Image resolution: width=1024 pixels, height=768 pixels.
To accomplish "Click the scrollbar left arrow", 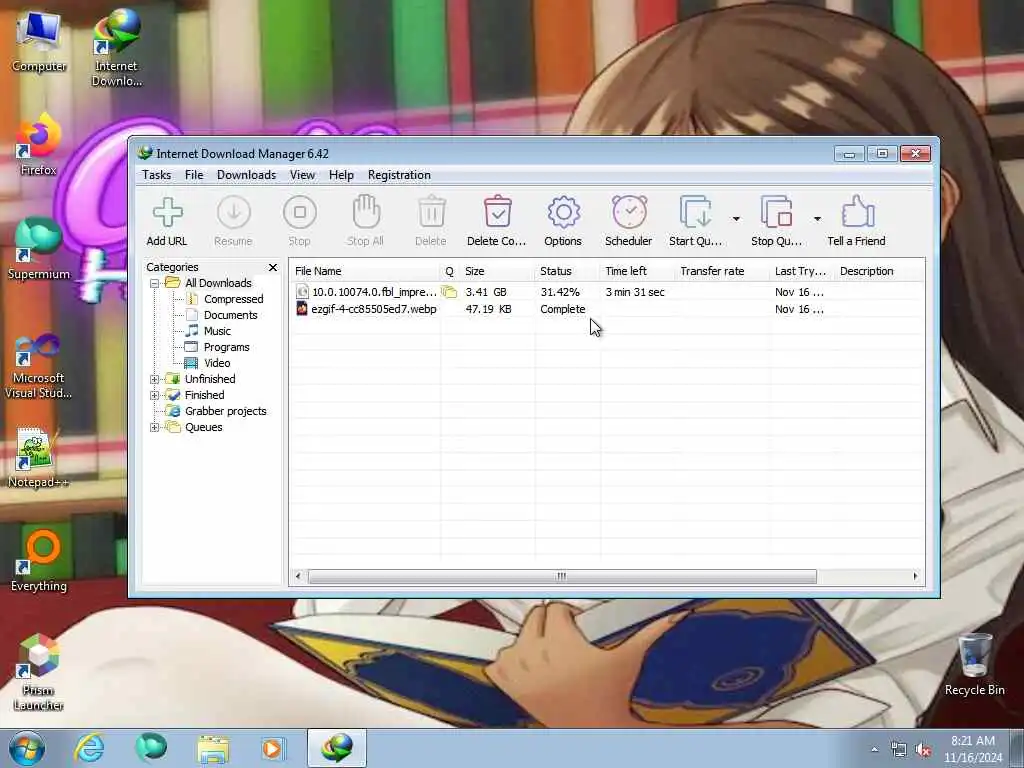I will [x=298, y=576].
